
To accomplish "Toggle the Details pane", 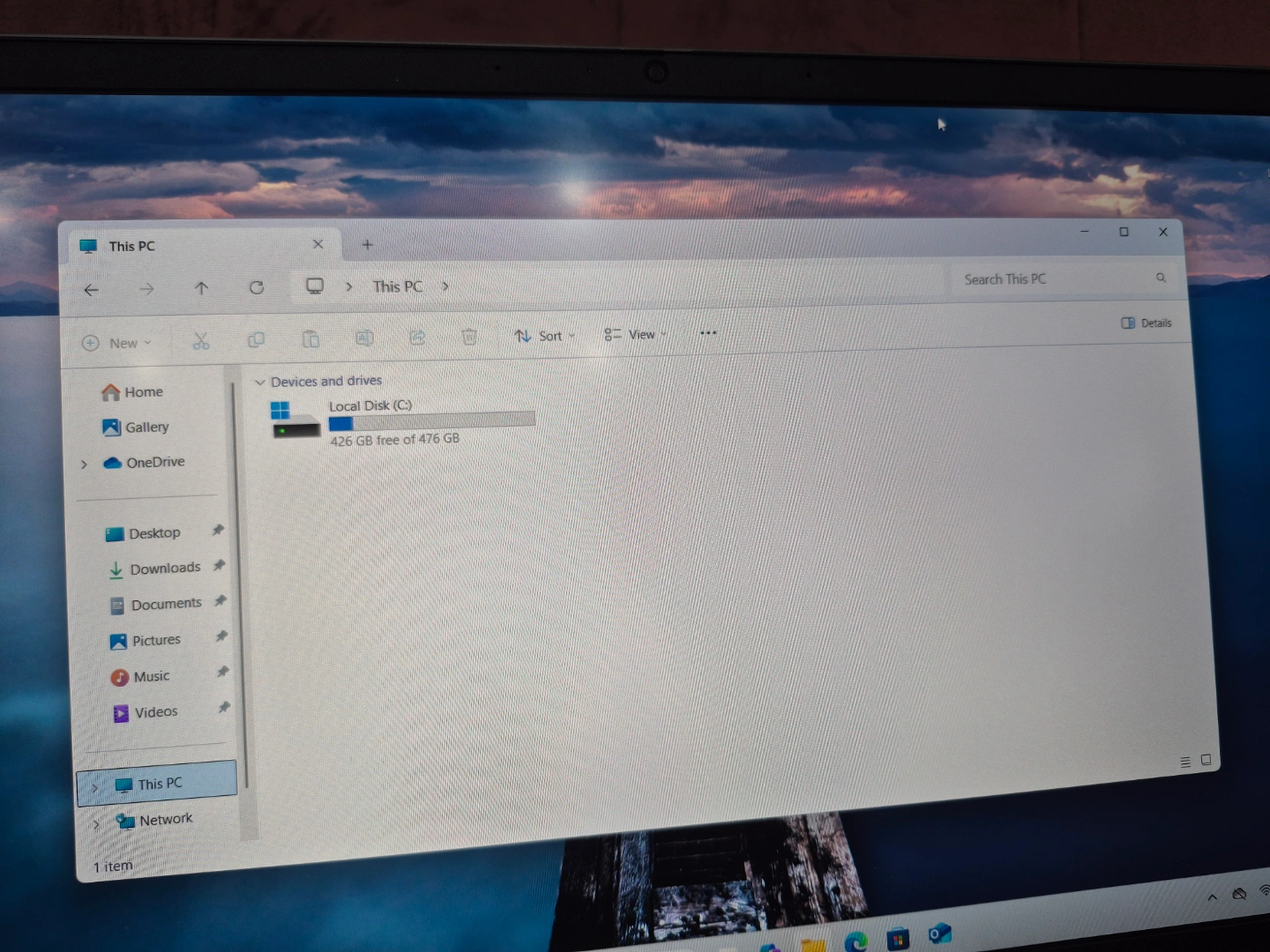I will (1147, 323).
